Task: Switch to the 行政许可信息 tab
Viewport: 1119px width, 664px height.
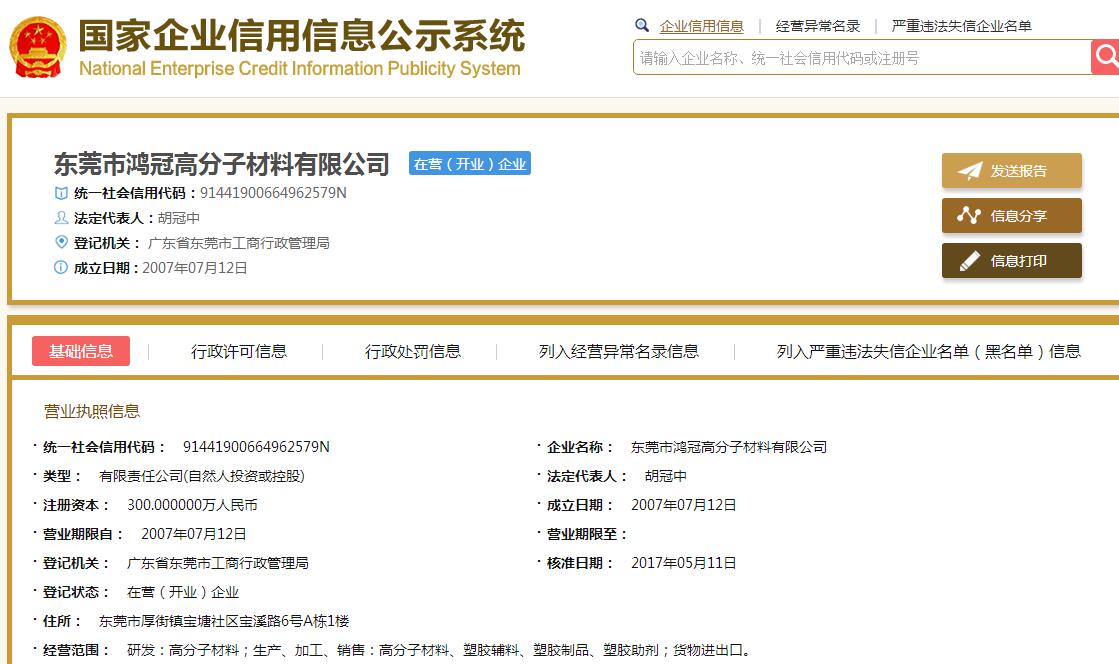Action: tap(239, 351)
